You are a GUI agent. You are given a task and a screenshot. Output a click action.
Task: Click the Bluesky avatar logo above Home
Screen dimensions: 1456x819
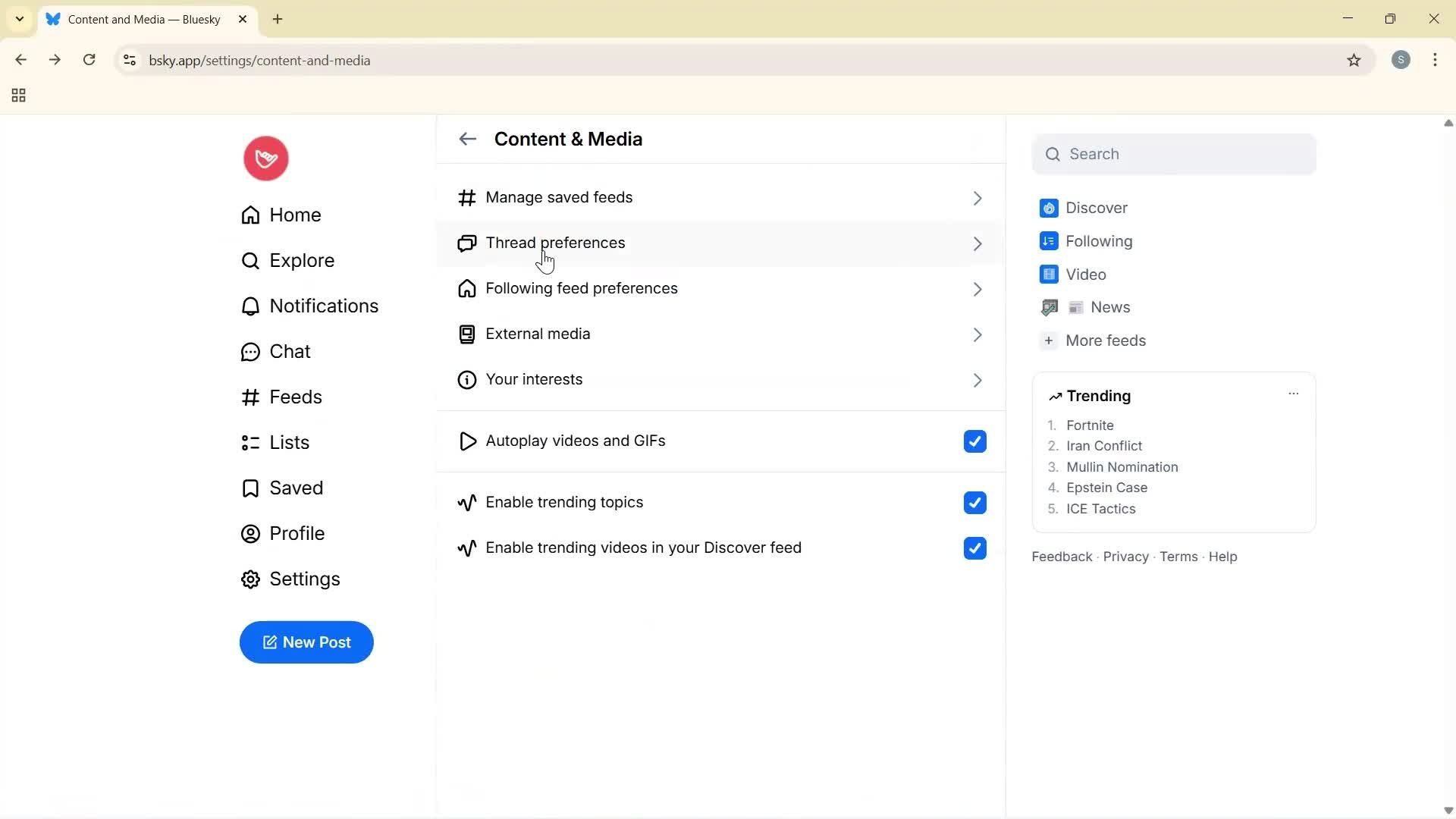(x=265, y=158)
